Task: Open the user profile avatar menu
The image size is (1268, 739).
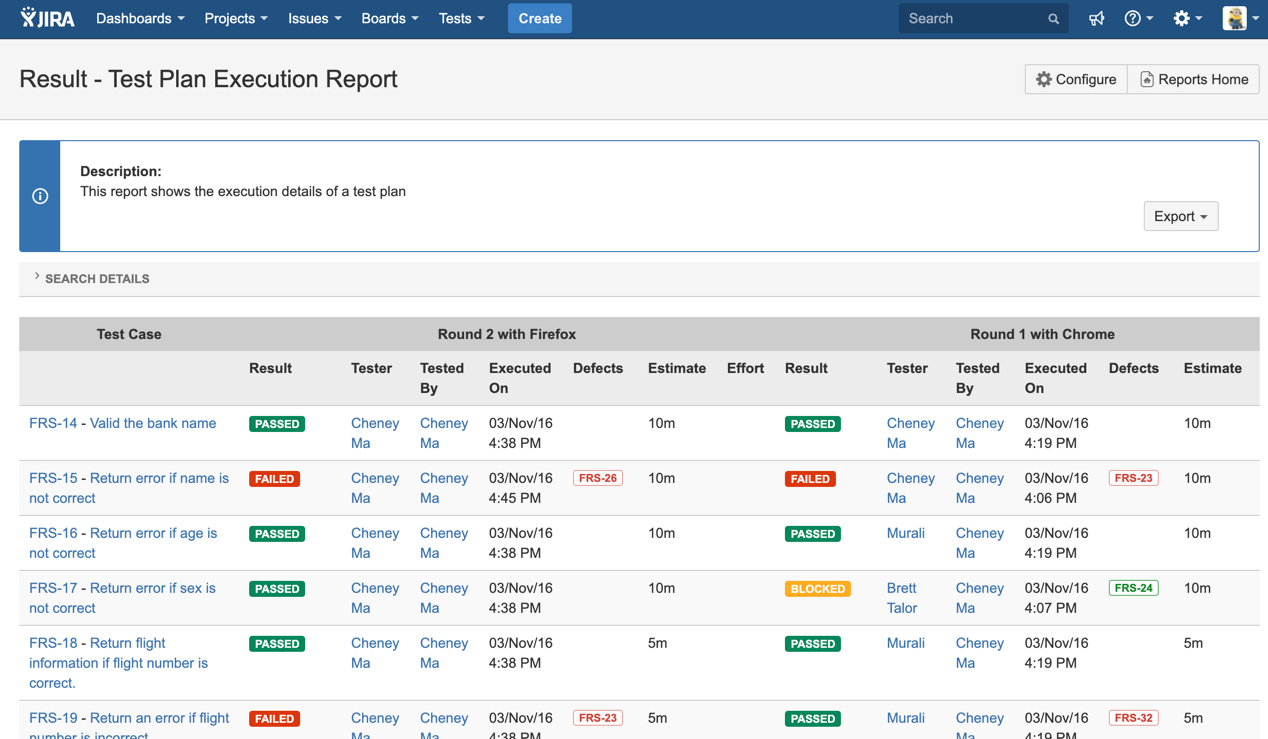Action: 1240,19
